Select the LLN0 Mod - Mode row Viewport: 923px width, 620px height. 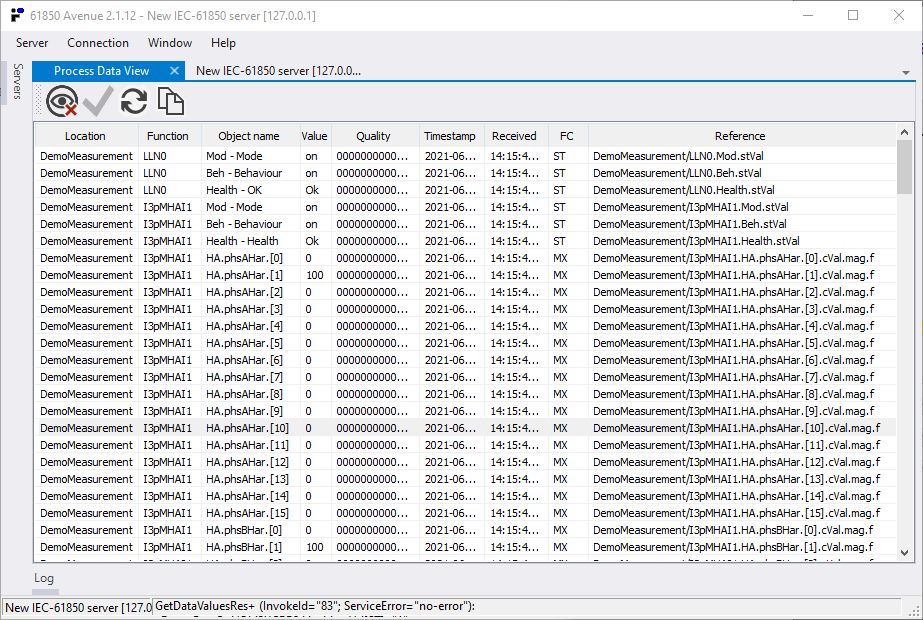pyautogui.click(x=465, y=156)
